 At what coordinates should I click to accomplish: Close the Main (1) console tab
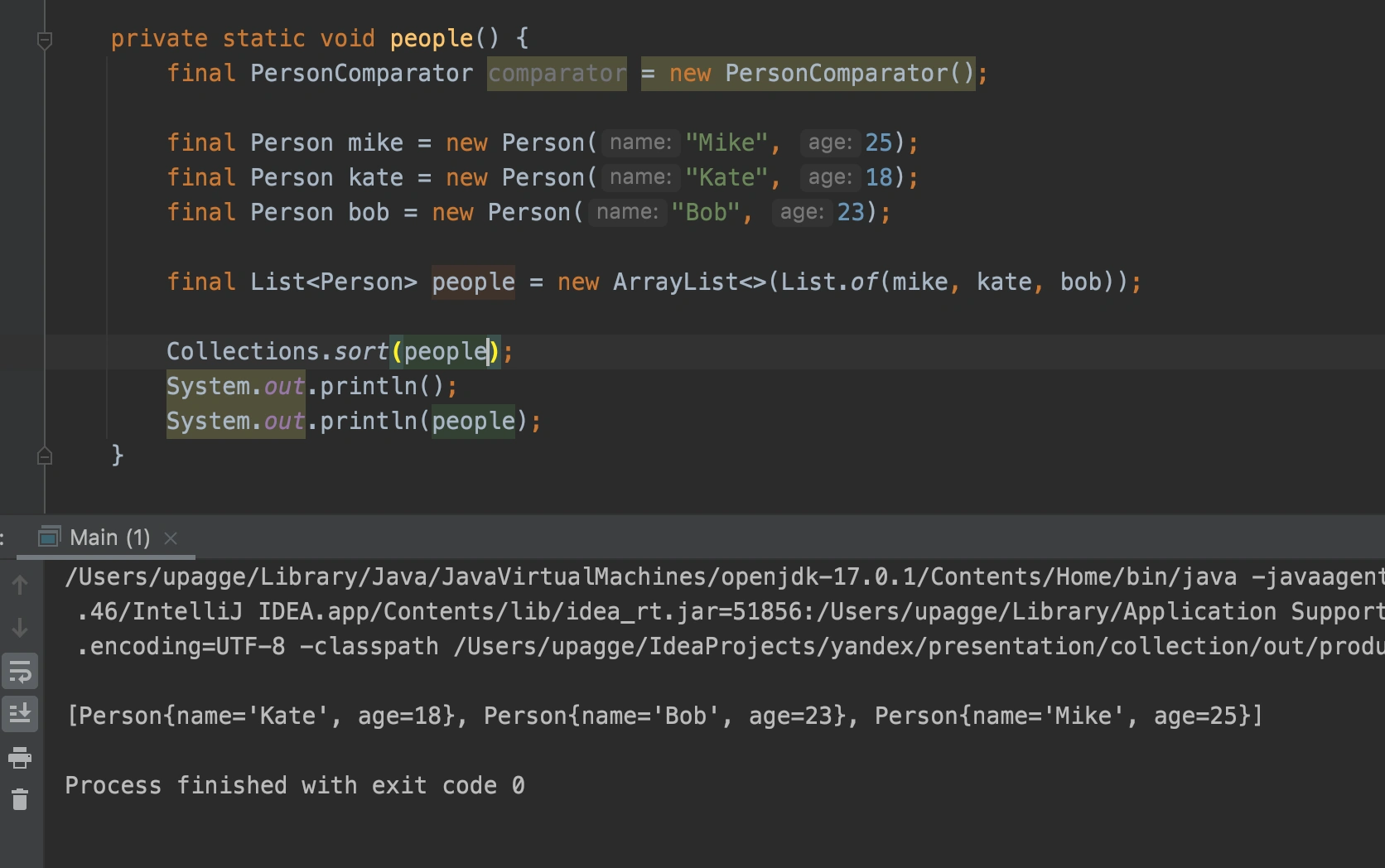[171, 538]
